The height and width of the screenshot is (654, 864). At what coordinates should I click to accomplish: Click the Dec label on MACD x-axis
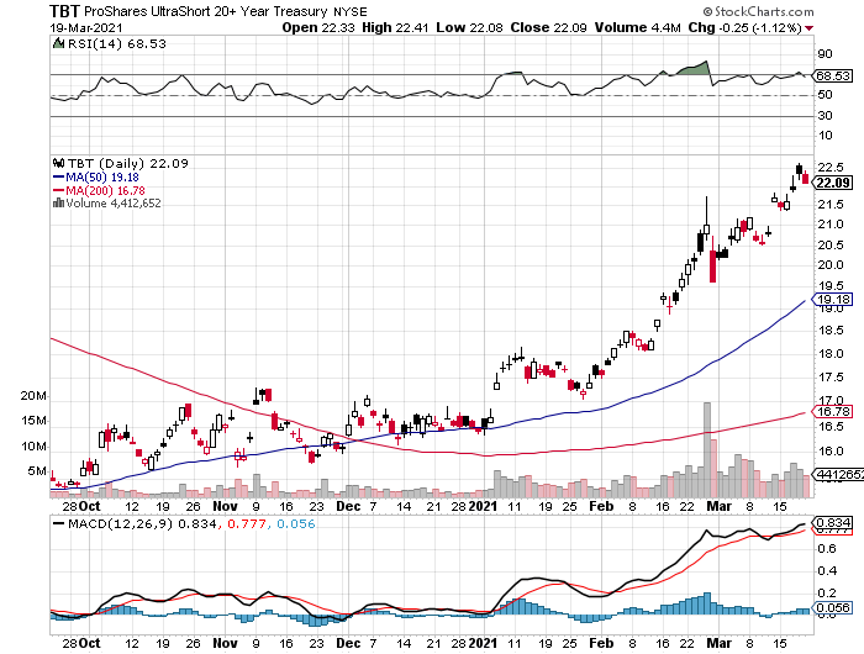pos(348,643)
